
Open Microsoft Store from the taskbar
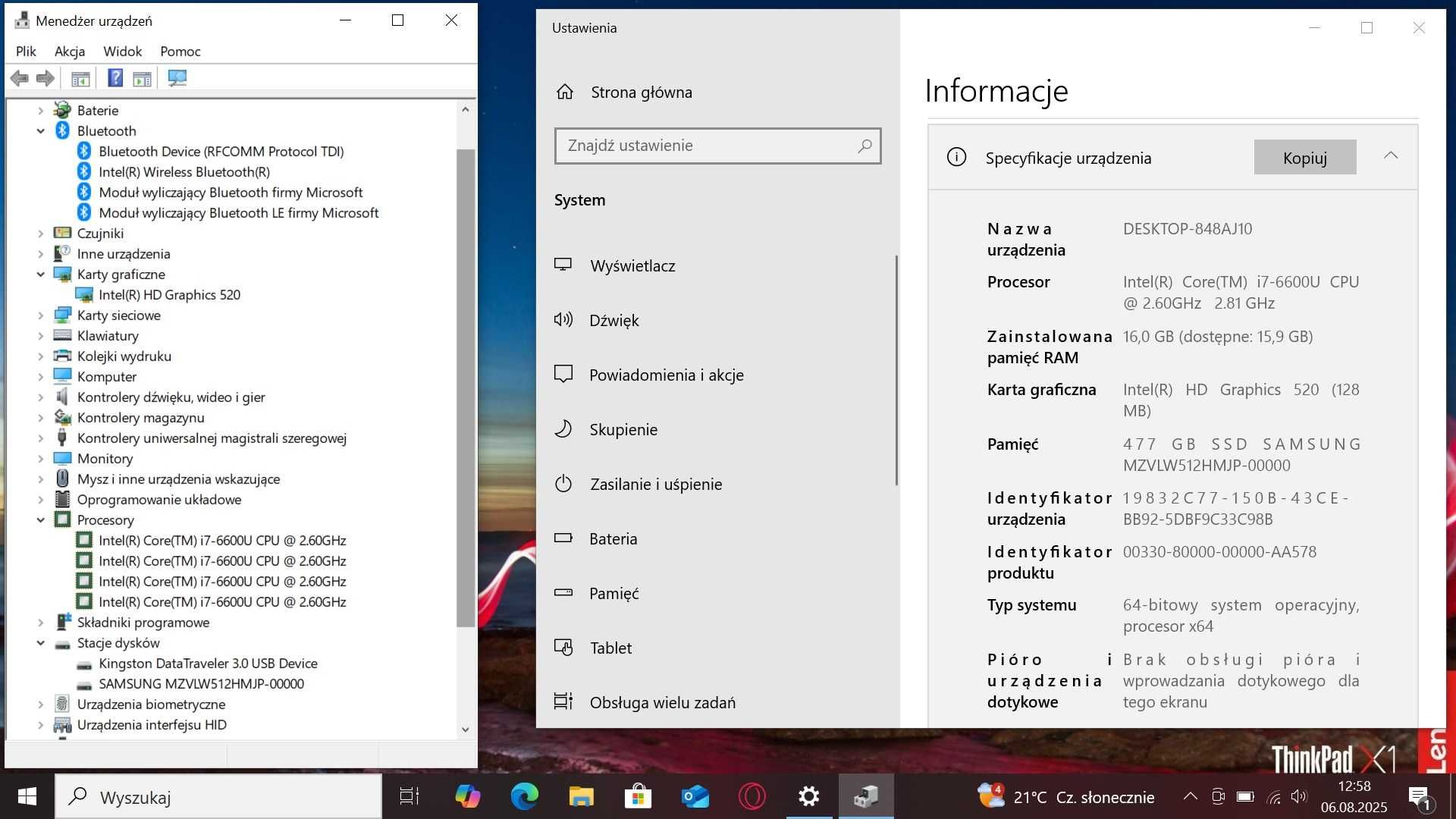pos(638,796)
